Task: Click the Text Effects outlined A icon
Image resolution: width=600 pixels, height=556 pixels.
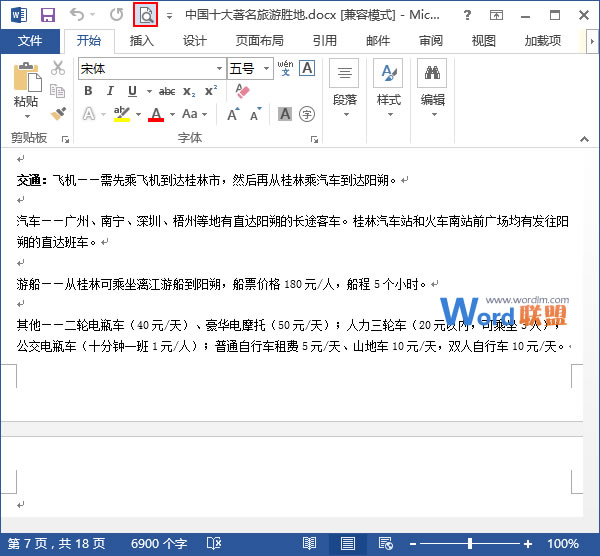Action: (89, 114)
